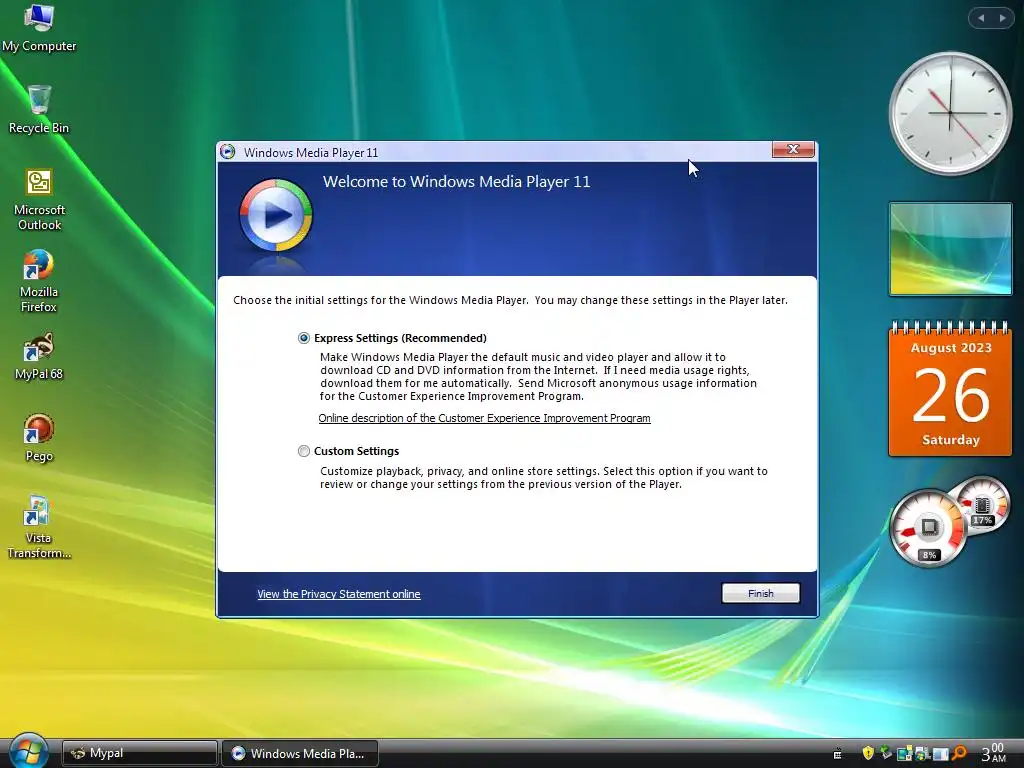Click the slideshow picture gadget thumbnail
Image resolution: width=1024 pixels, height=768 pixels.
click(950, 249)
